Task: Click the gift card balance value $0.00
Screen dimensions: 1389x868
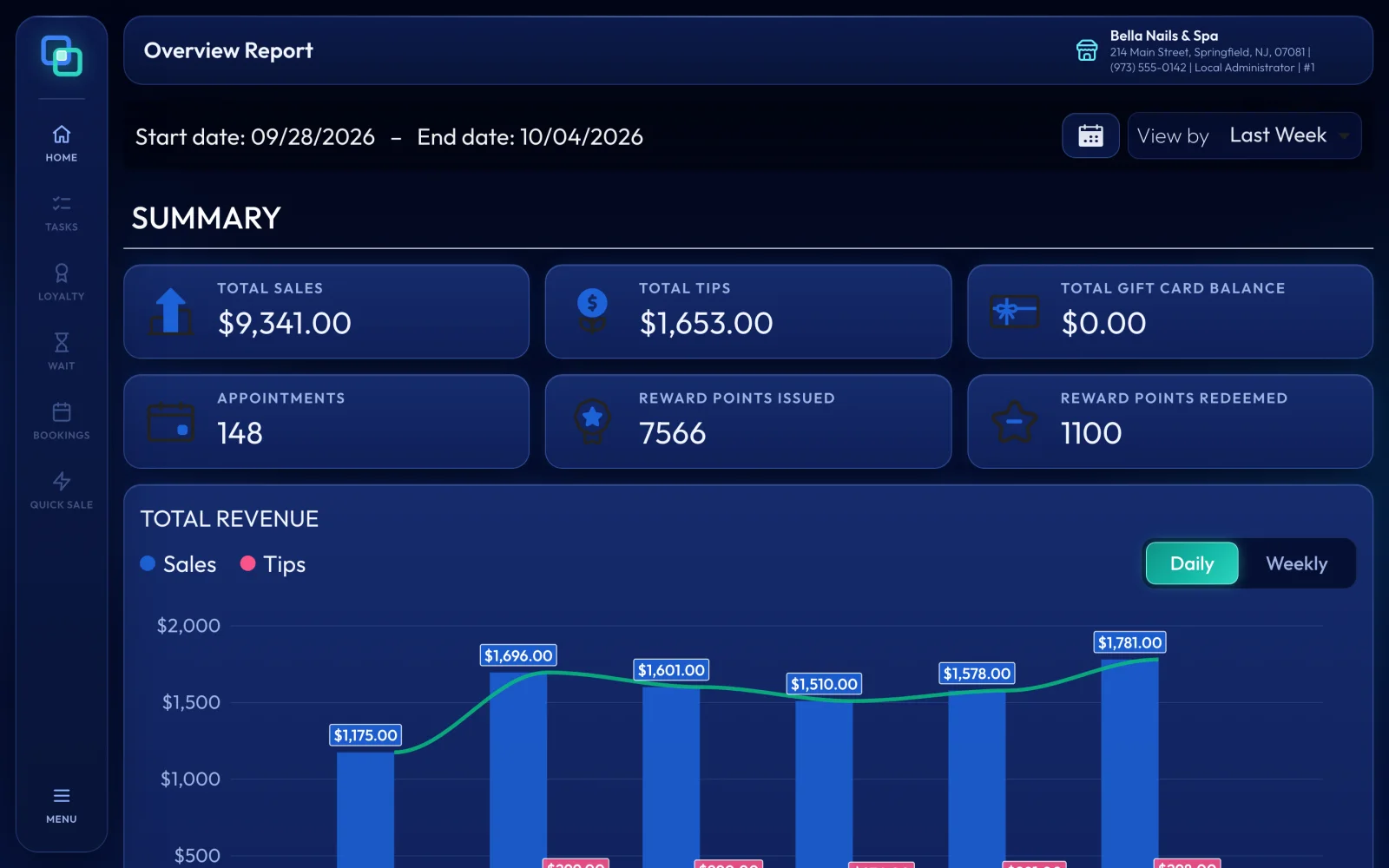Action: tap(1103, 323)
